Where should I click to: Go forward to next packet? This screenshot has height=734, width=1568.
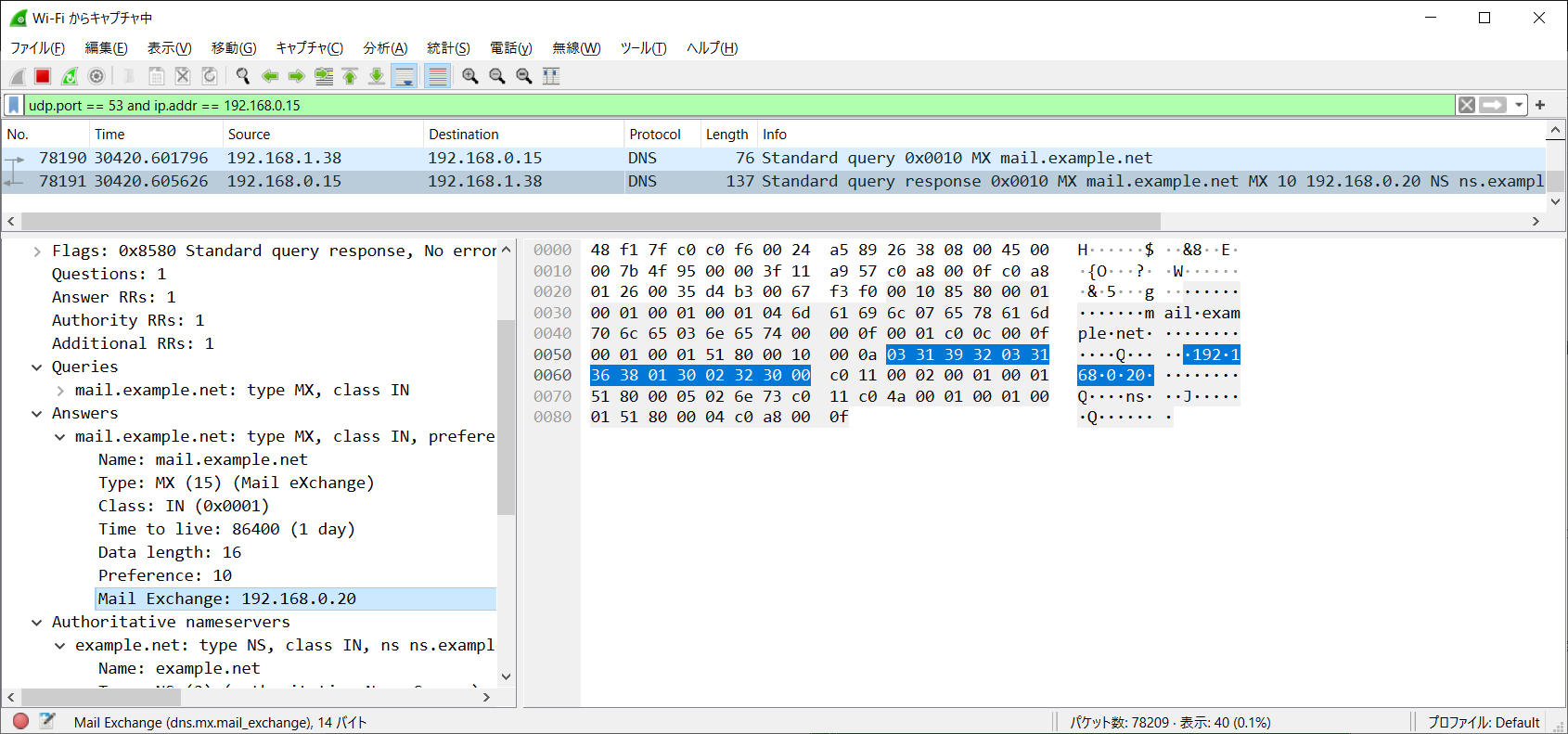pos(297,76)
